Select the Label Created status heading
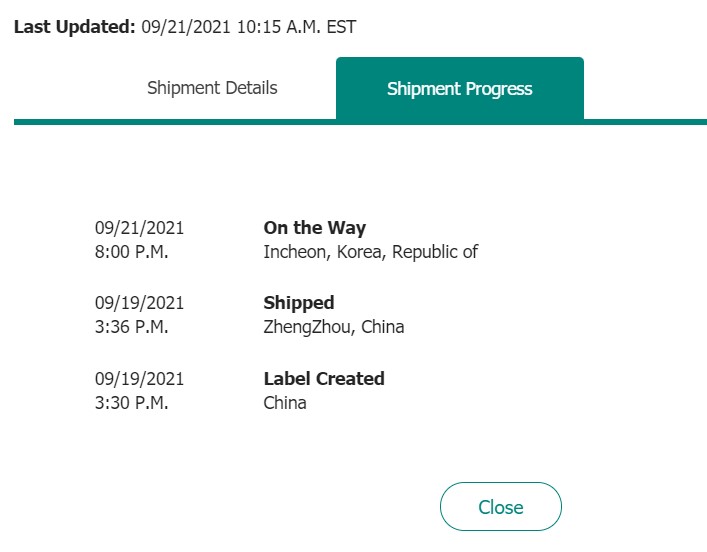 (x=324, y=378)
